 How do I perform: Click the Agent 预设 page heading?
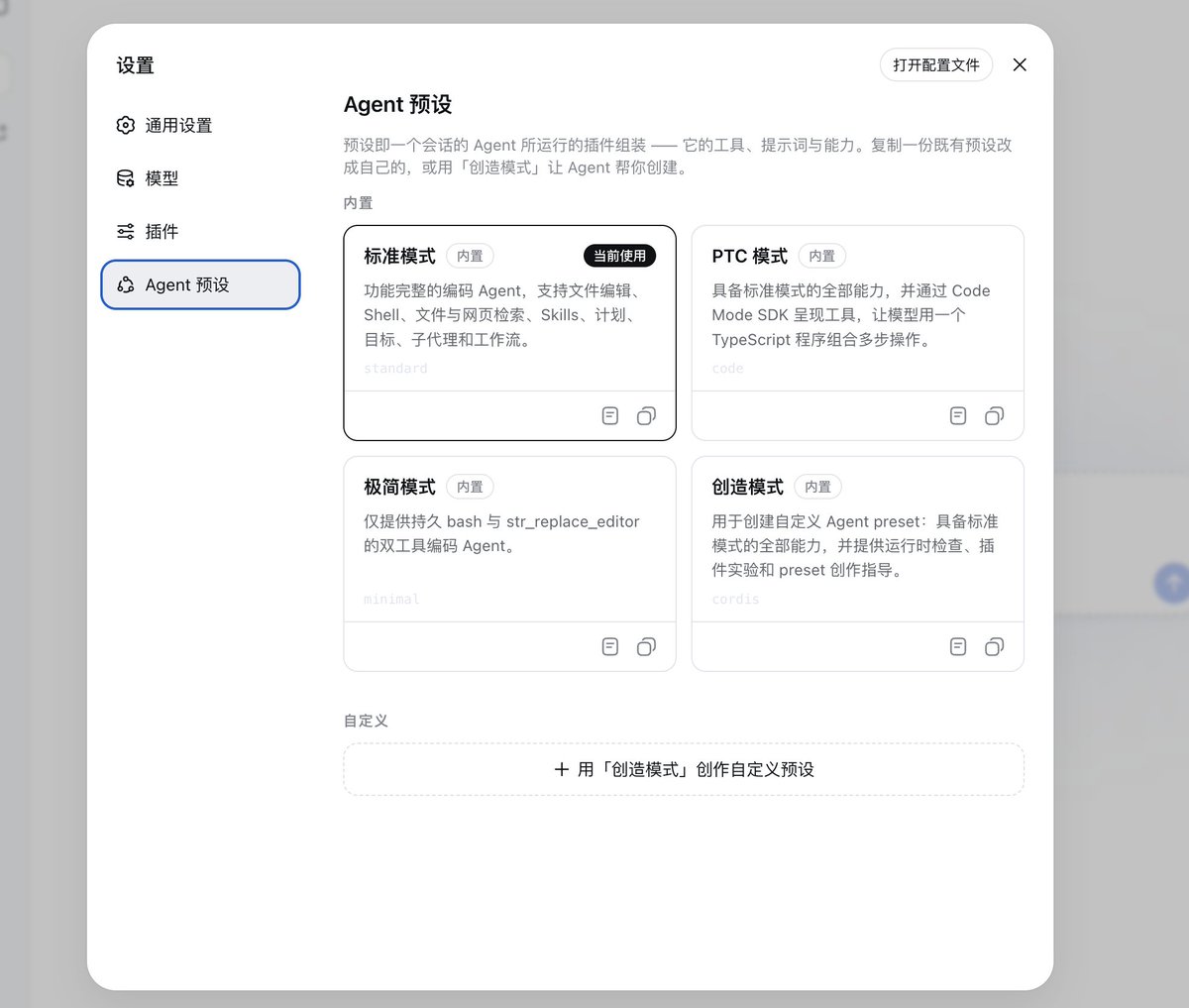[x=398, y=104]
